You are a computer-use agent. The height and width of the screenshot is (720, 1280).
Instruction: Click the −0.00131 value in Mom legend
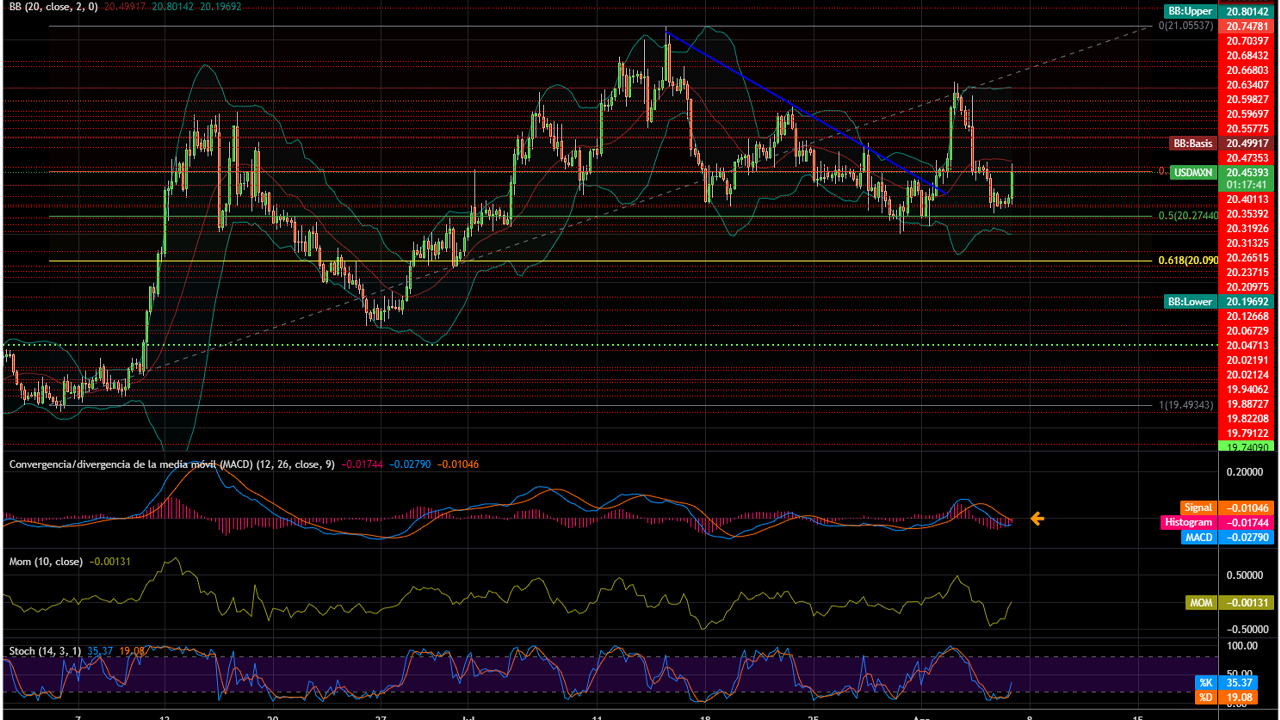[x=111, y=562]
